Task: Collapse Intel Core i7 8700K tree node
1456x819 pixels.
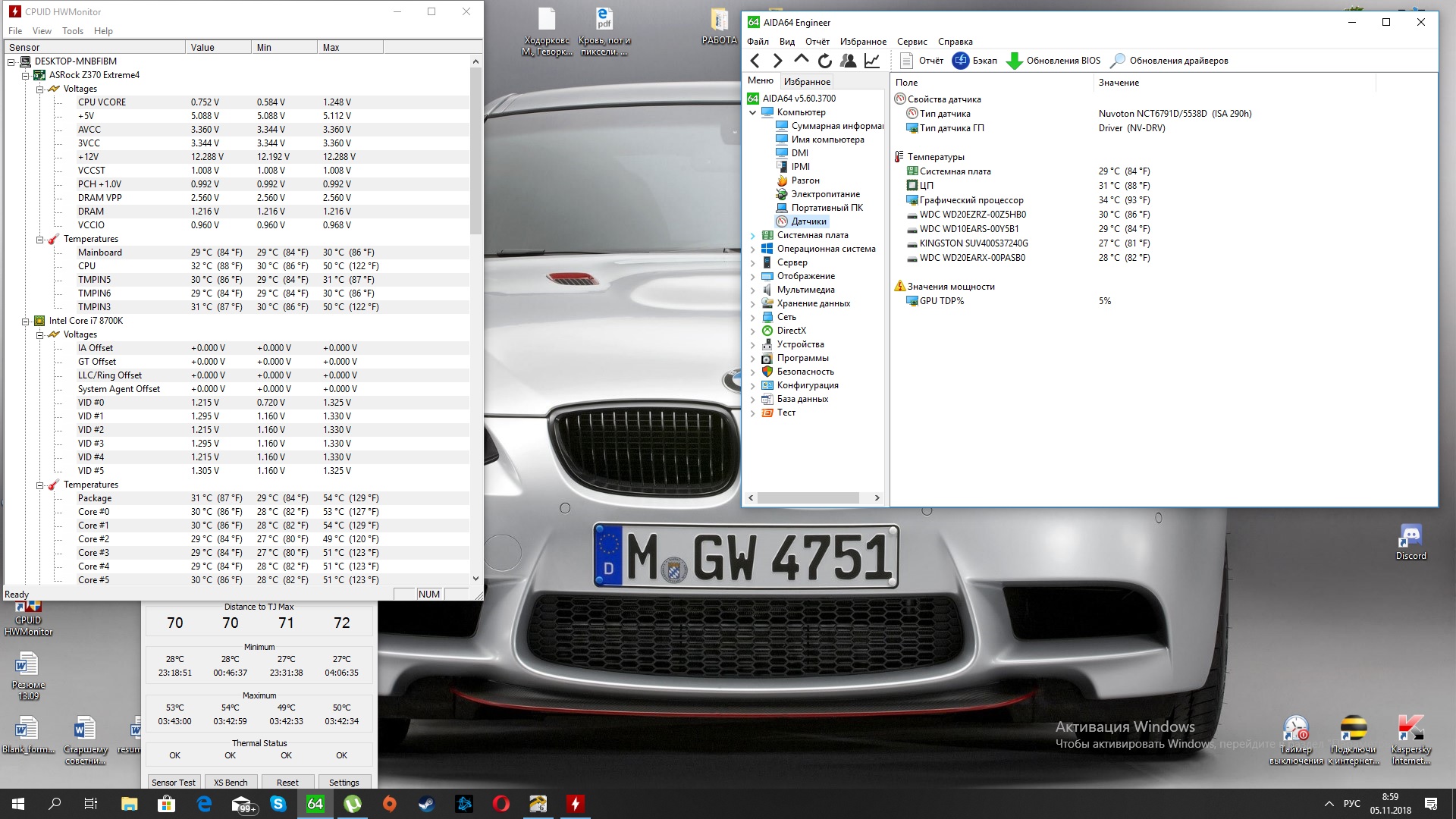Action: (25, 321)
